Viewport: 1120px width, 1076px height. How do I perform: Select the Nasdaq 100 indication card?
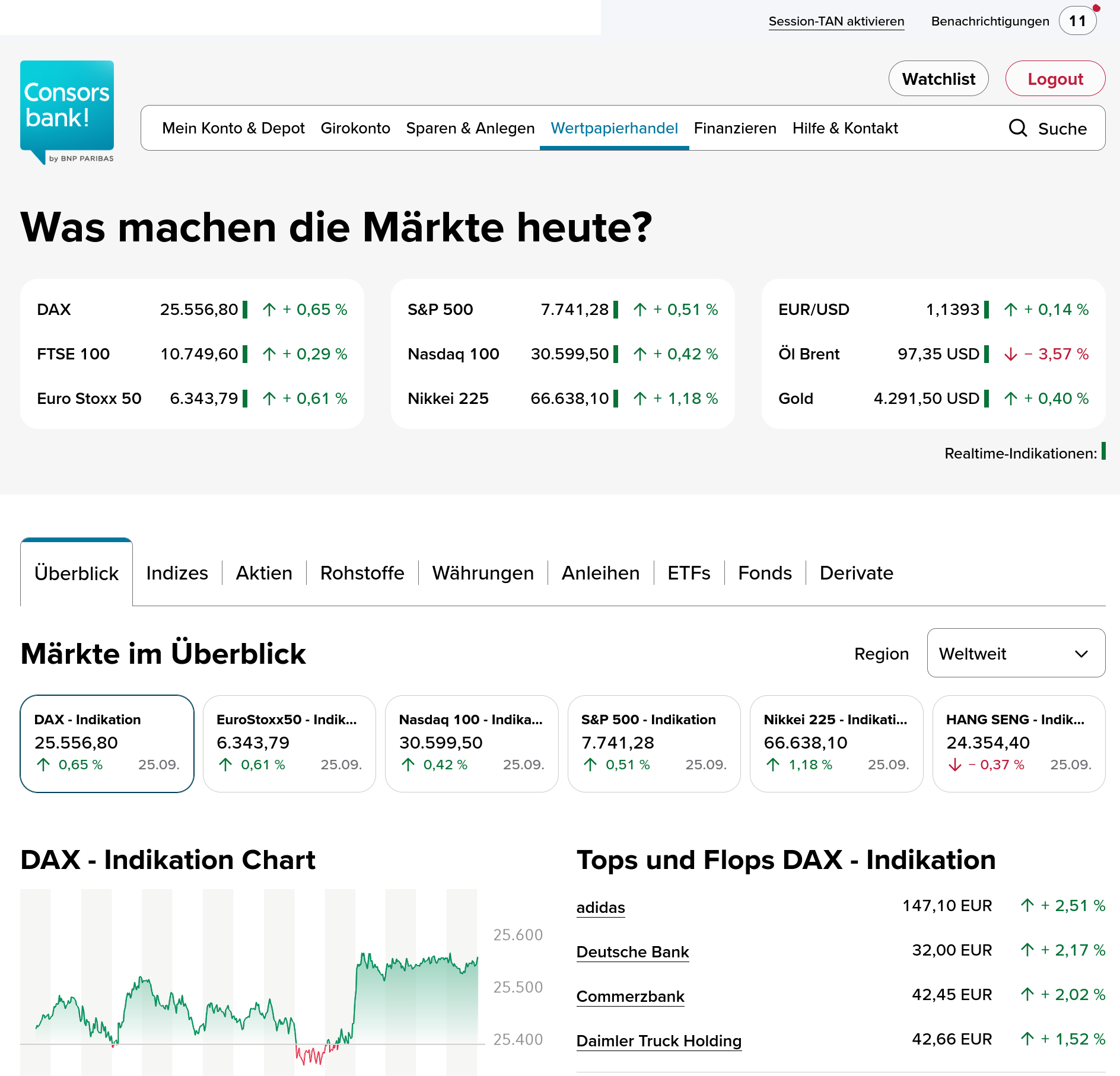tap(472, 744)
